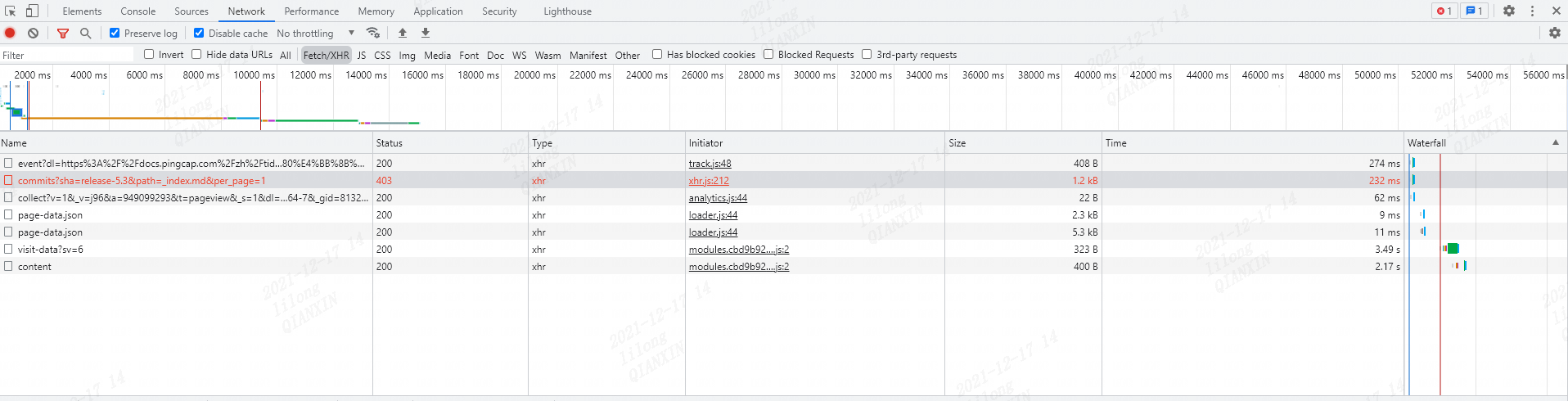The height and width of the screenshot is (401, 1568).
Task: Open the No throttling dropdown
Action: coord(316,34)
